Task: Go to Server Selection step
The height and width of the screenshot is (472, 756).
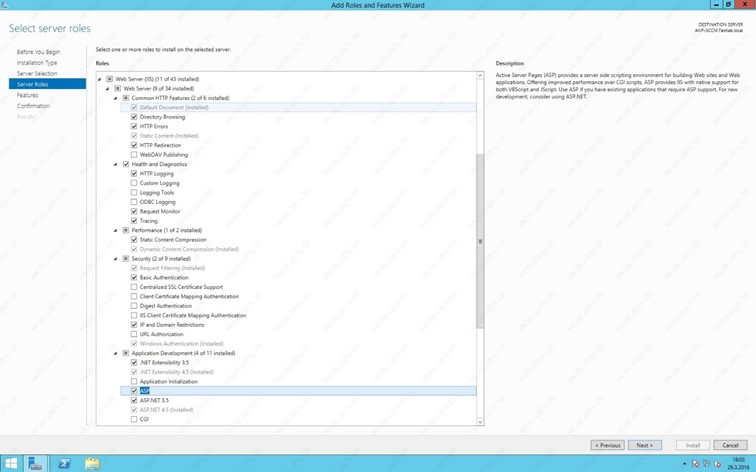Action: (x=37, y=74)
